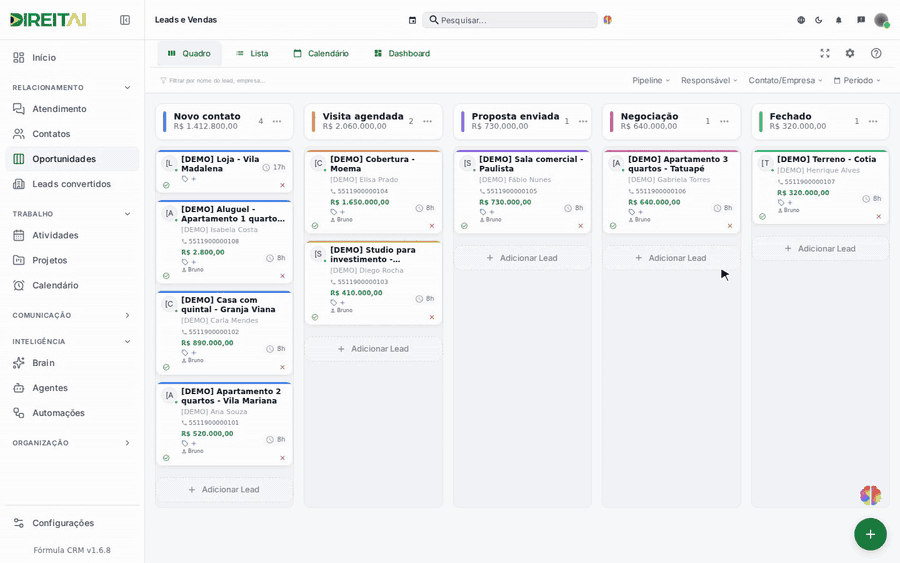Screen dimensions: 900x563
Task: Switch to the Calendário view tab
Action: click(x=321, y=53)
